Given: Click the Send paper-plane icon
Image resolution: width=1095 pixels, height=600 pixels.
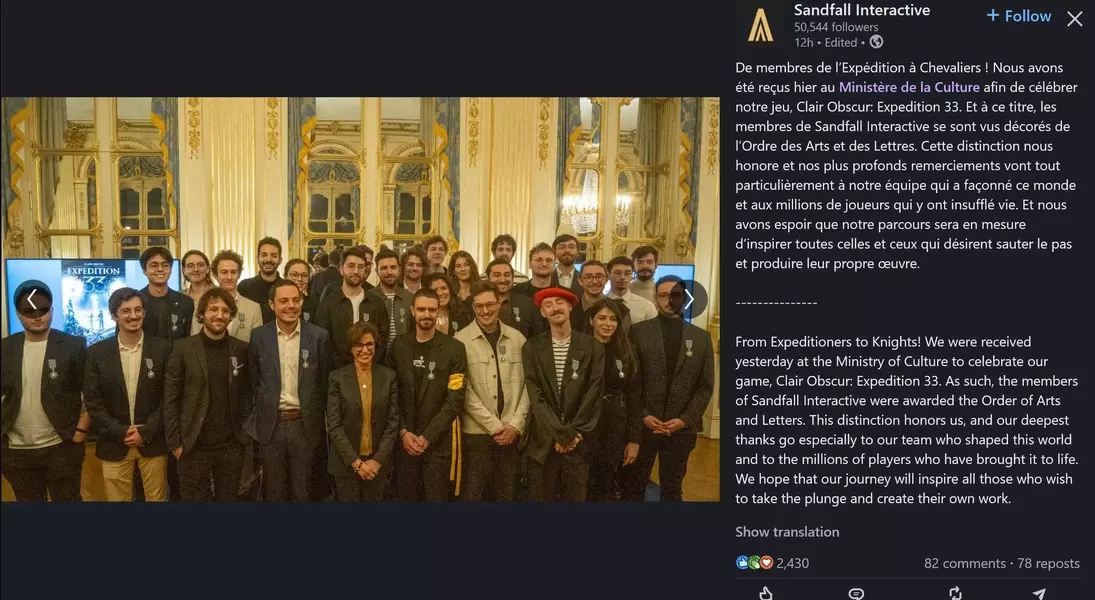Looking at the screenshot, I should coord(1039,593).
